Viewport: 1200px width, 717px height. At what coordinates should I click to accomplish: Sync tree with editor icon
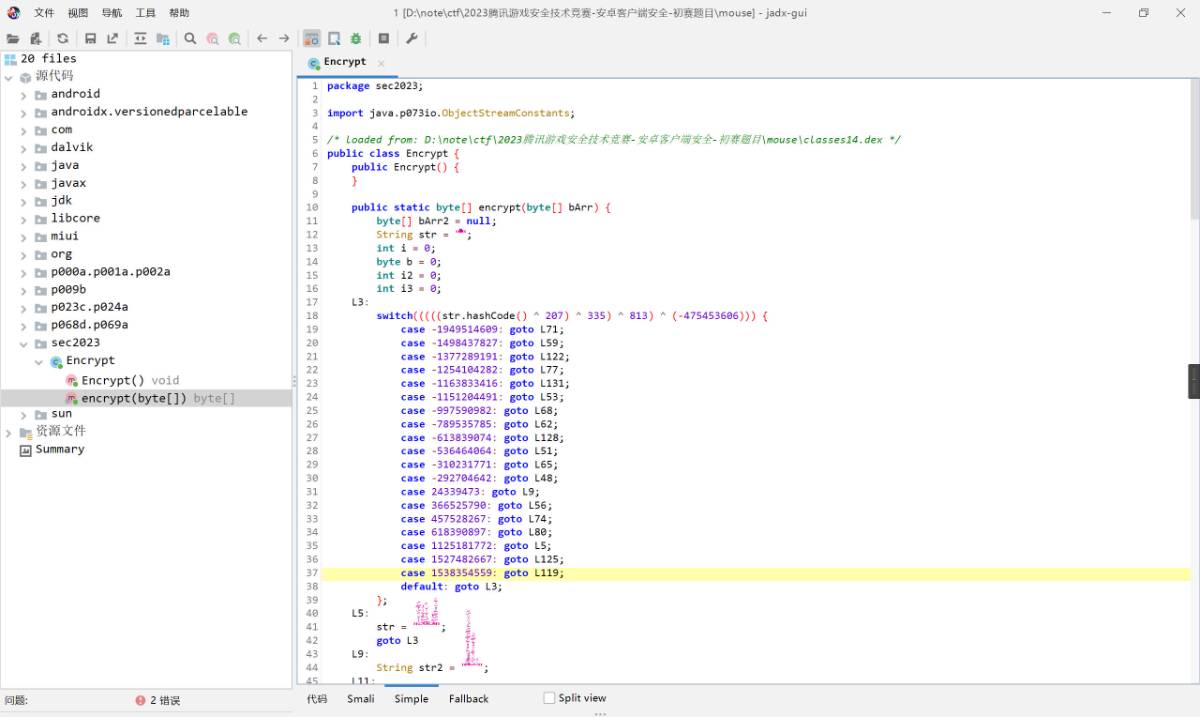[140, 38]
